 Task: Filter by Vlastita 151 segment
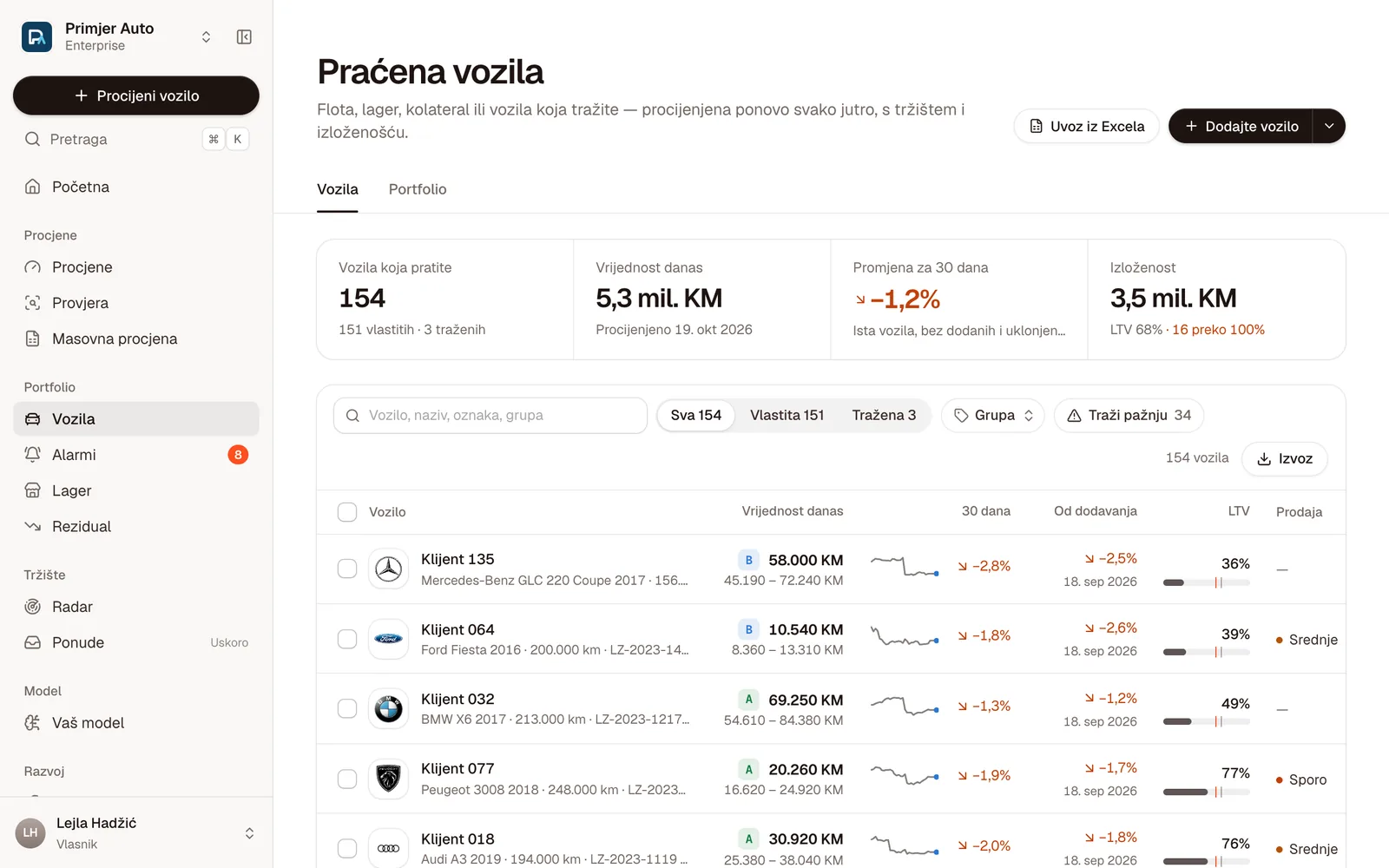[787, 415]
